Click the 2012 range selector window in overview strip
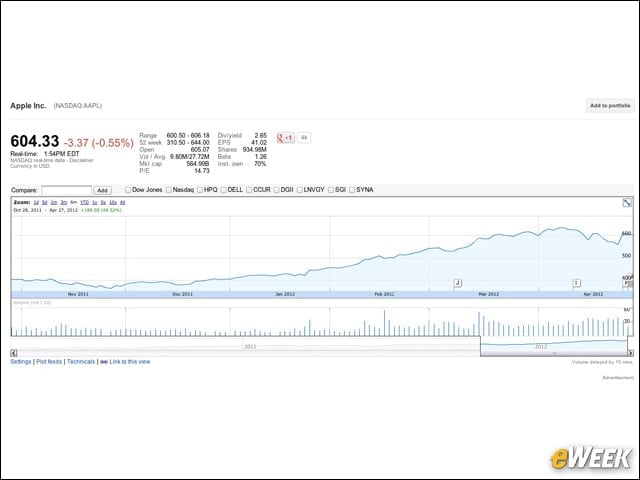Viewport: 640px width, 480px height. point(554,346)
